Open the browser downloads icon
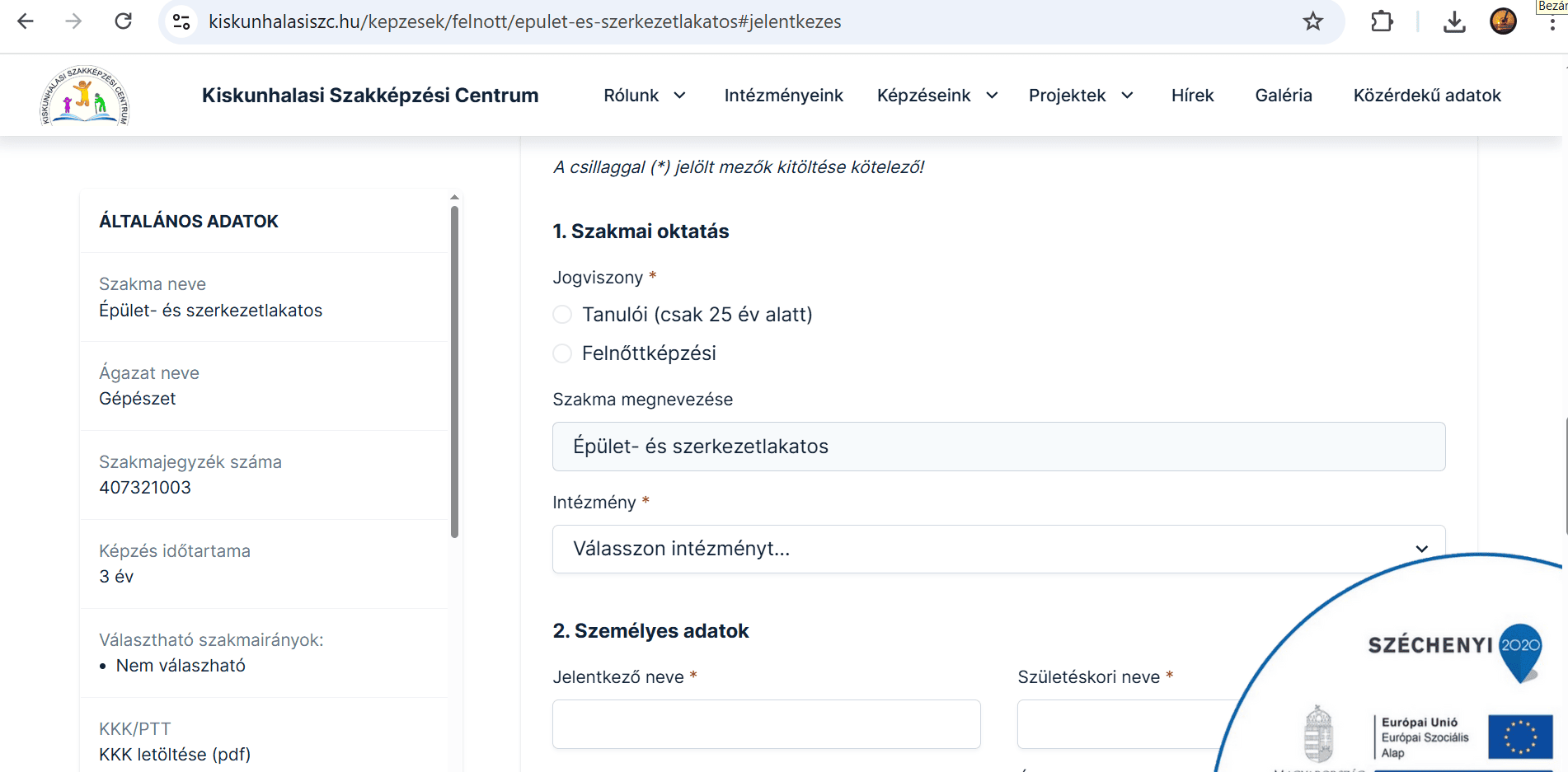The width and height of the screenshot is (1568, 772). pyautogui.click(x=1455, y=21)
